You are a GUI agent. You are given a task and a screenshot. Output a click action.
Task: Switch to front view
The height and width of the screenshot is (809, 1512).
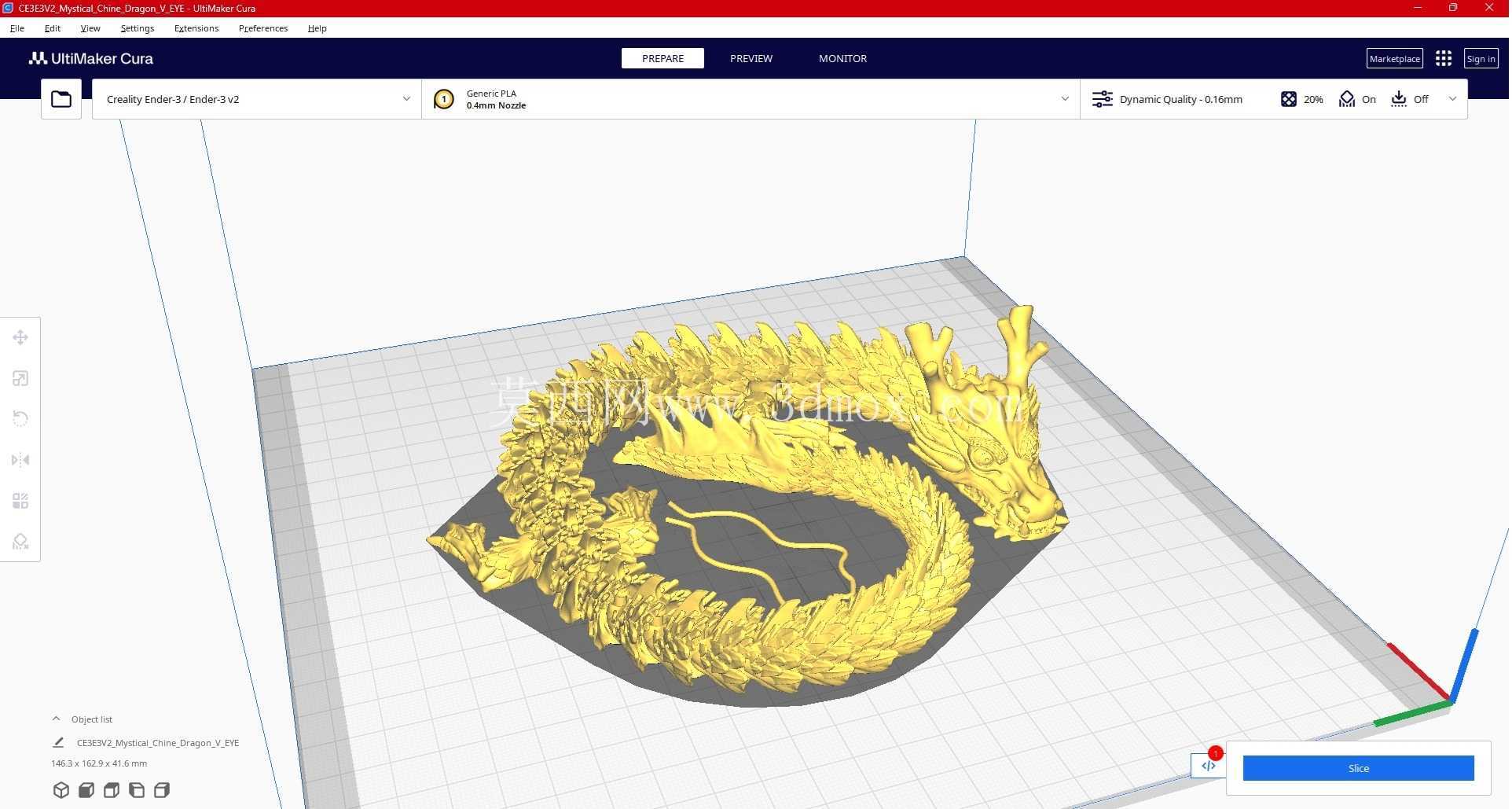coord(86,790)
